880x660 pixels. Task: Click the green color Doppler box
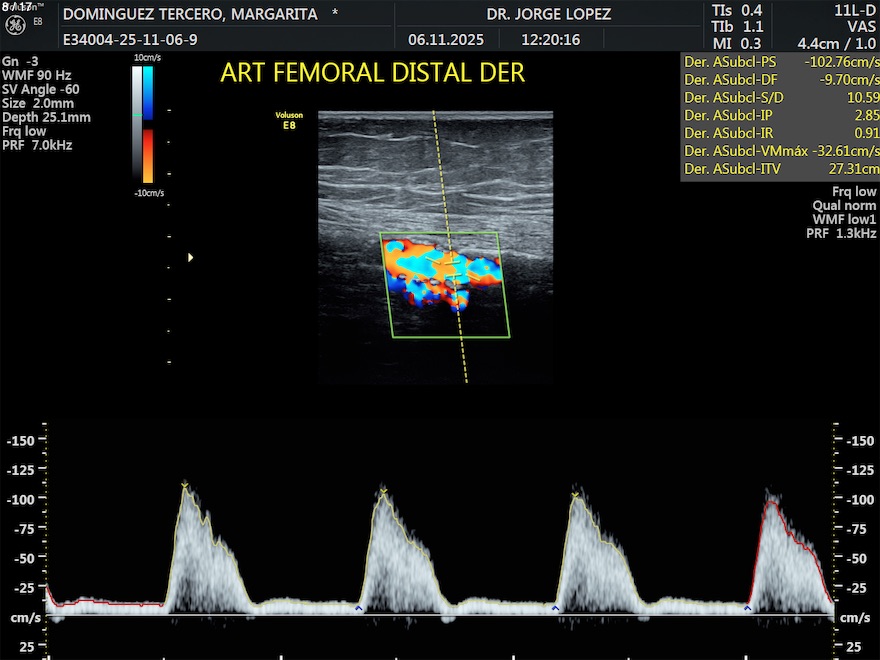coord(447,285)
